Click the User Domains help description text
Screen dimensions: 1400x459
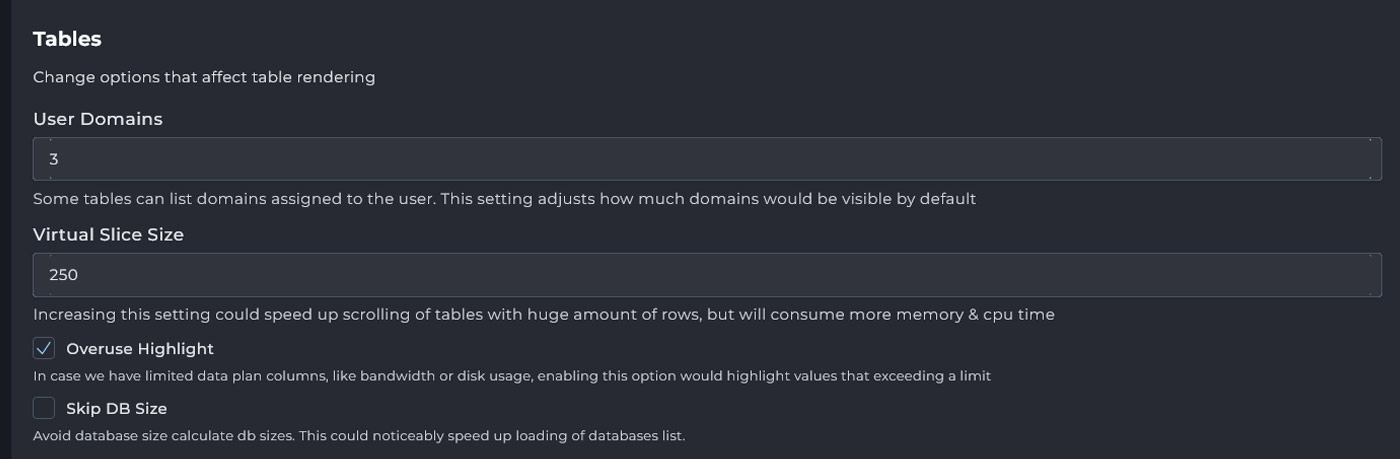point(504,199)
